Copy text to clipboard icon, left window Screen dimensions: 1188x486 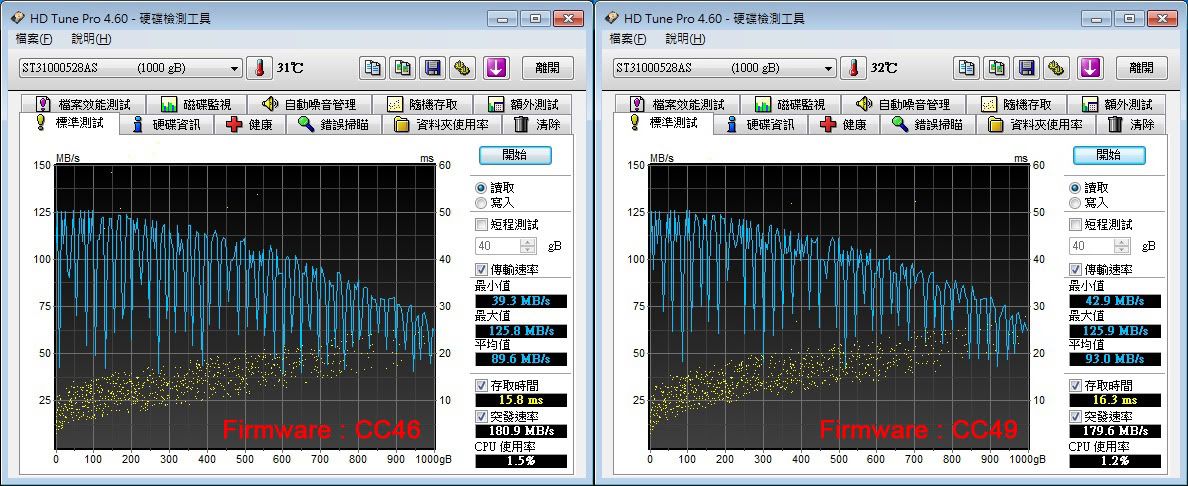tap(372, 67)
